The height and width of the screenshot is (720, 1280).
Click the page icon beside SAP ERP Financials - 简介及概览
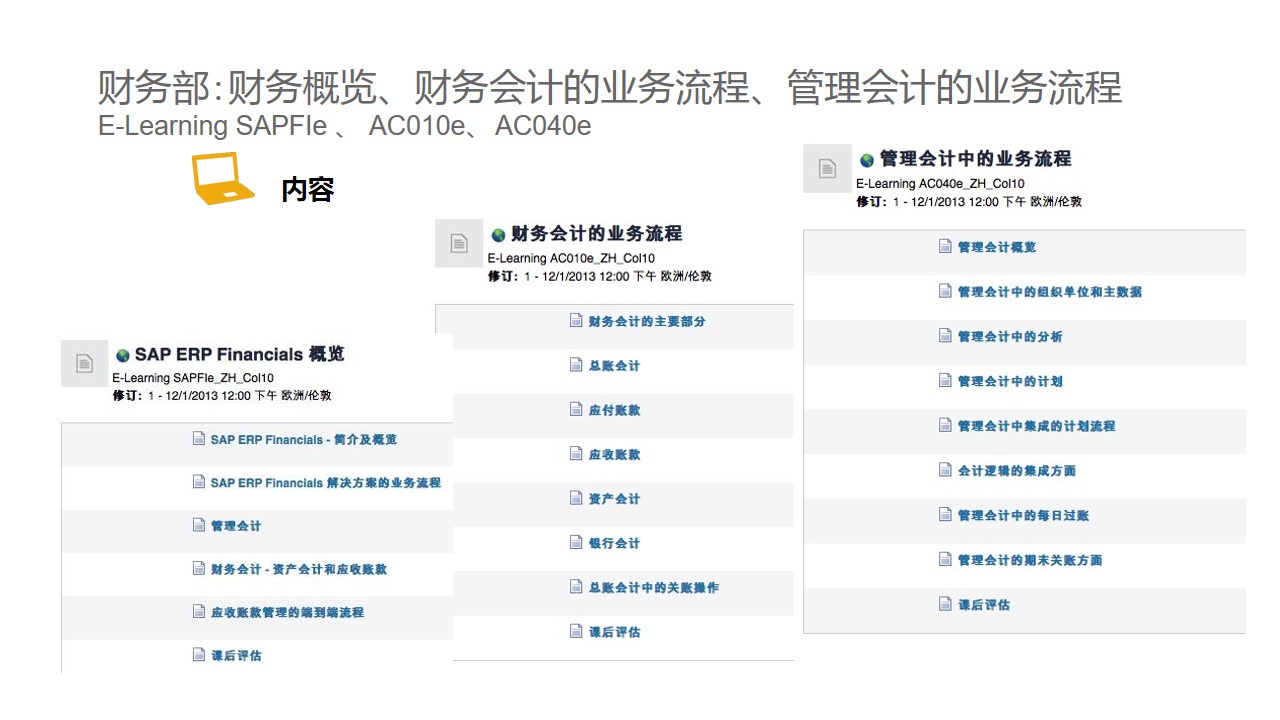pyautogui.click(x=199, y=438)
